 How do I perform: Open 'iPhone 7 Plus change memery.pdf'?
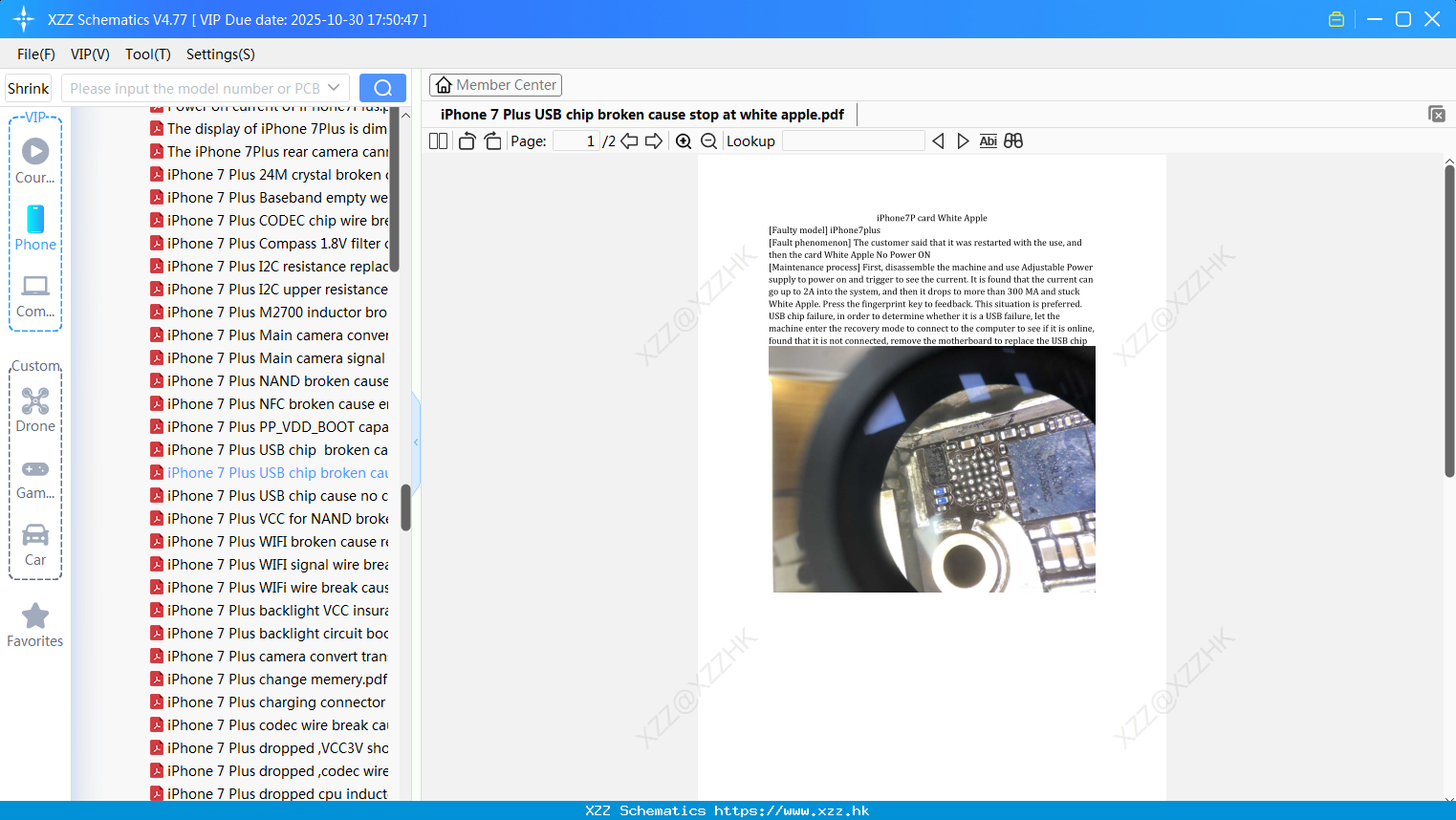pos(269,680)
